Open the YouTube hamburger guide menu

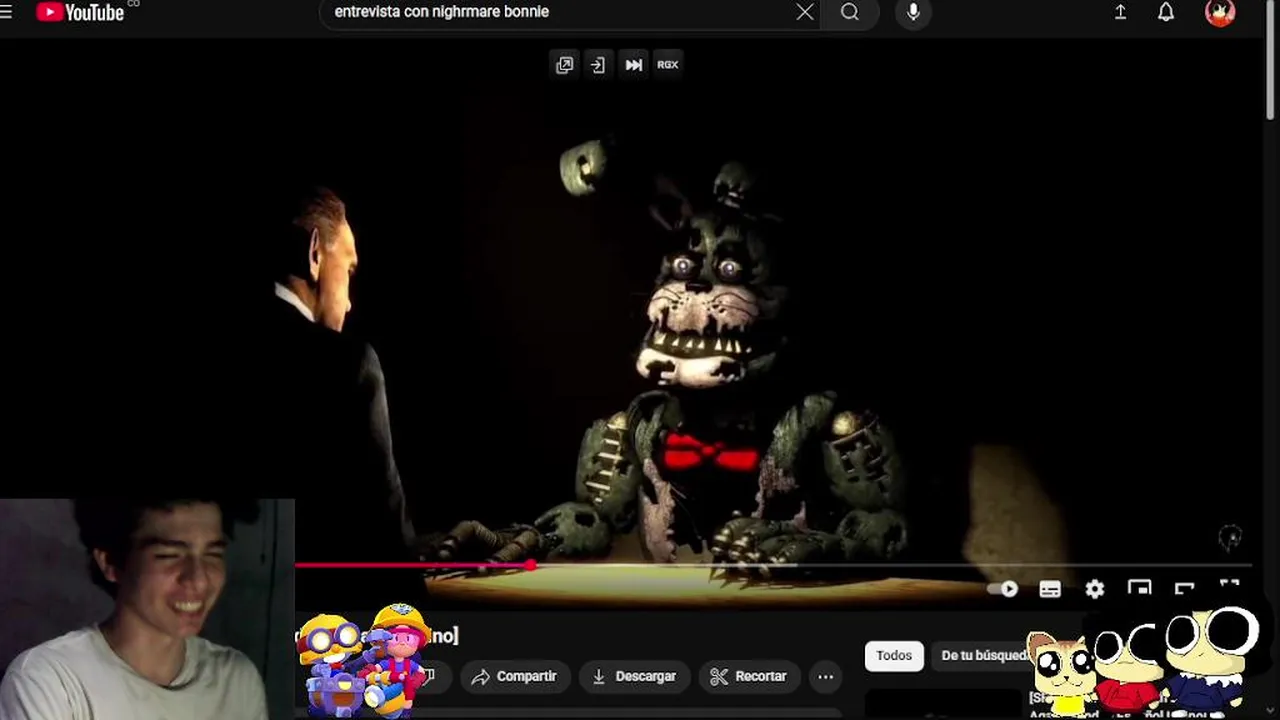pos(7,12)
